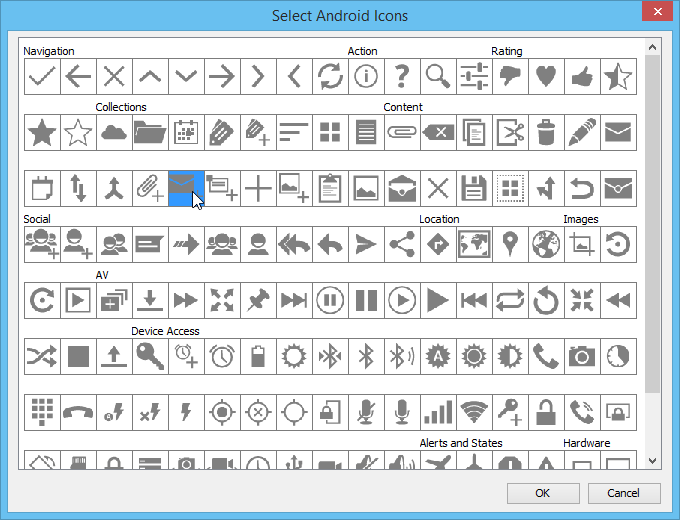The height and width of the screenshot is (520, 680).
Task: Select the repeat loop arrows icon
Action: 510,300
